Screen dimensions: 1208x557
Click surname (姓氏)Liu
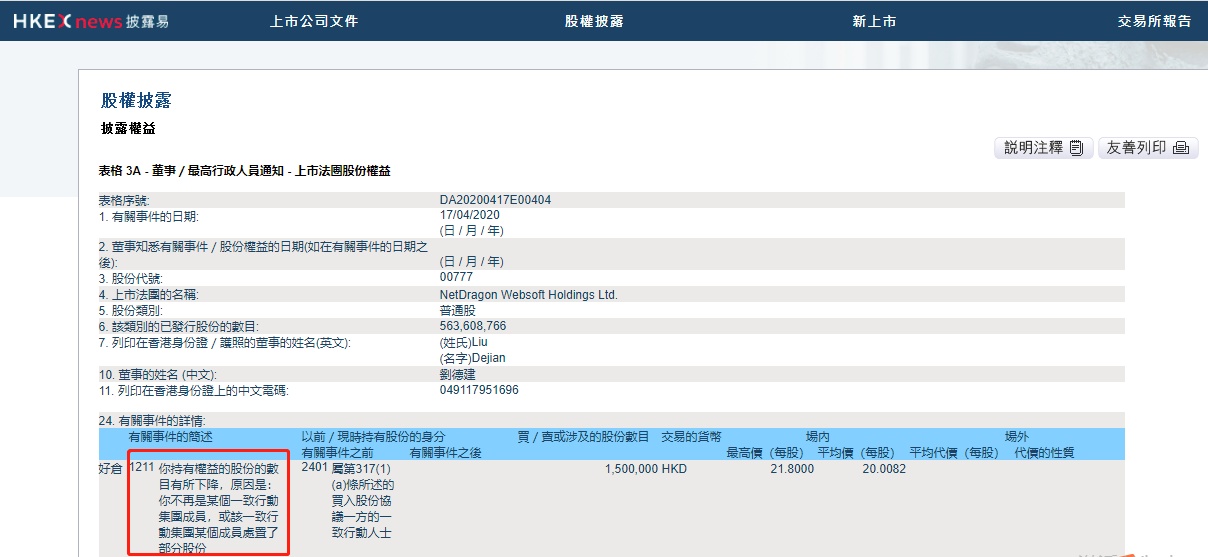click(464, 343)
